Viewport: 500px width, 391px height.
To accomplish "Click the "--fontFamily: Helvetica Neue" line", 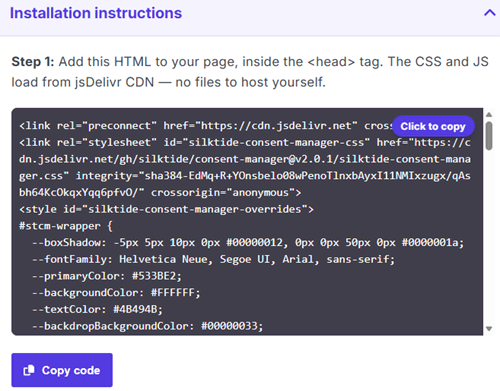I will (213, 259).
